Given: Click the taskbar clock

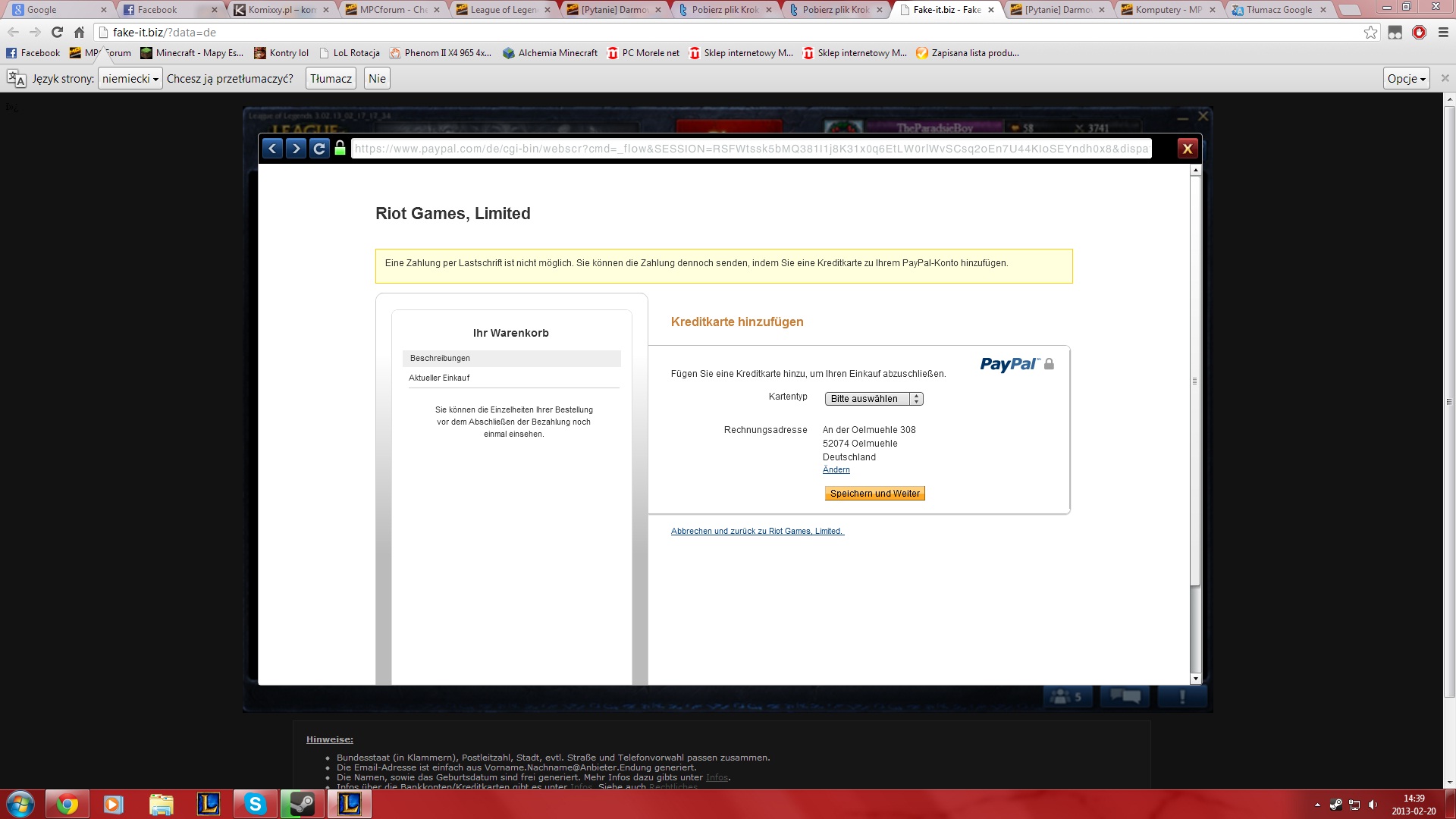Looking at the screenshot, I should click(x=1414, y=805).
